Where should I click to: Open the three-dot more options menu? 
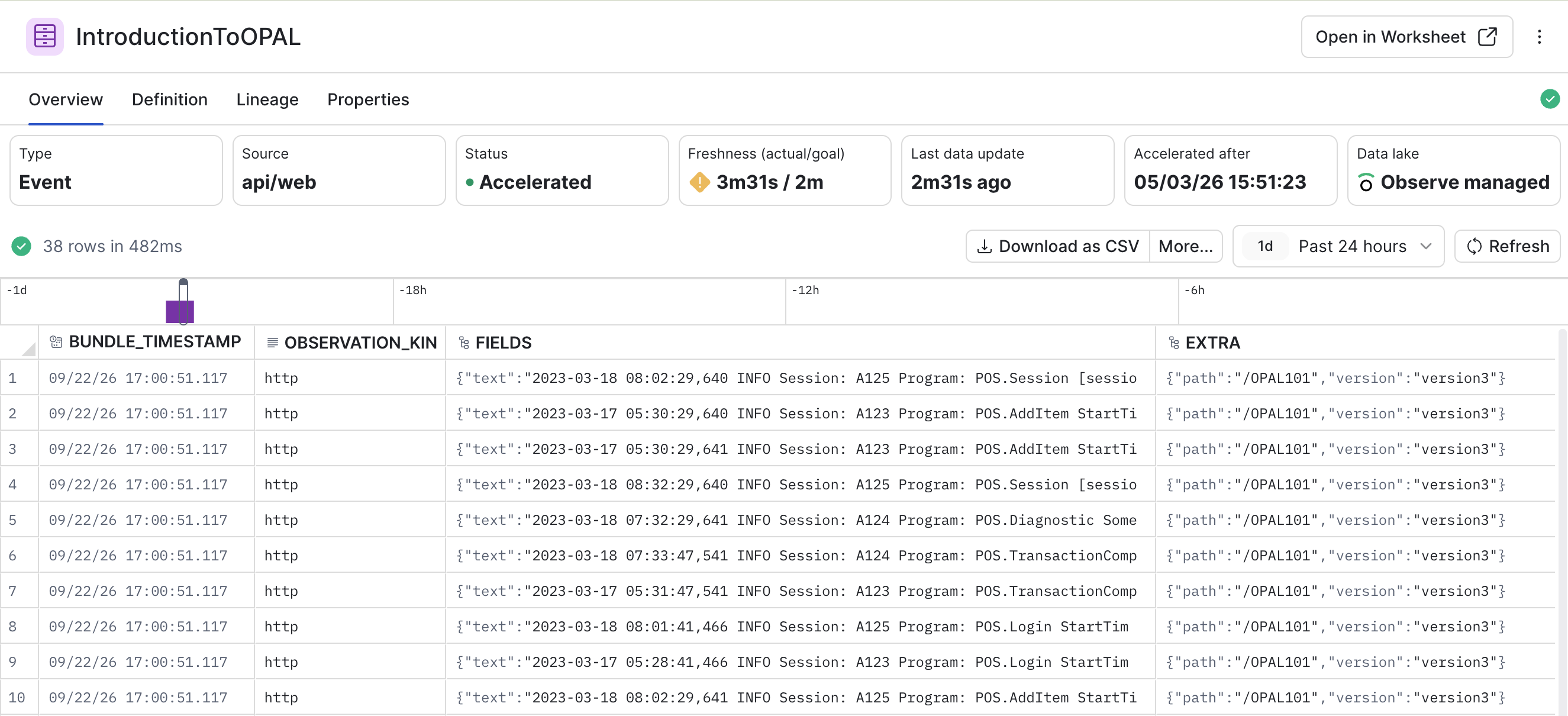pyautogui.click(x=1539, y=37)
